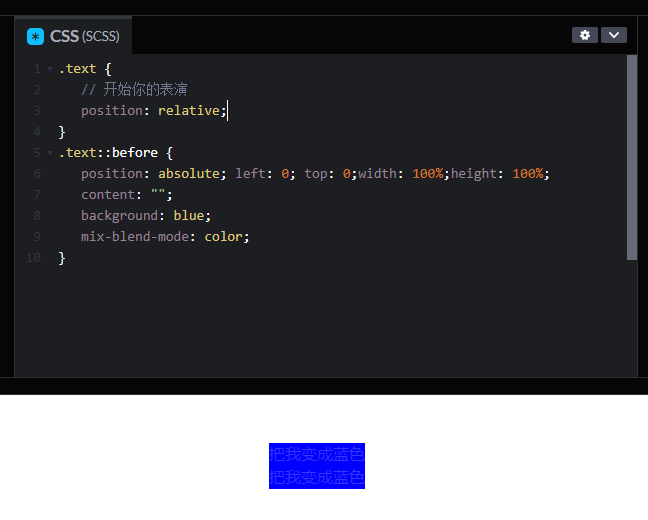Expand the CSS editor chevron dropdown menu
This screenshot has height=520, width=648.
[x=613, y=35]
